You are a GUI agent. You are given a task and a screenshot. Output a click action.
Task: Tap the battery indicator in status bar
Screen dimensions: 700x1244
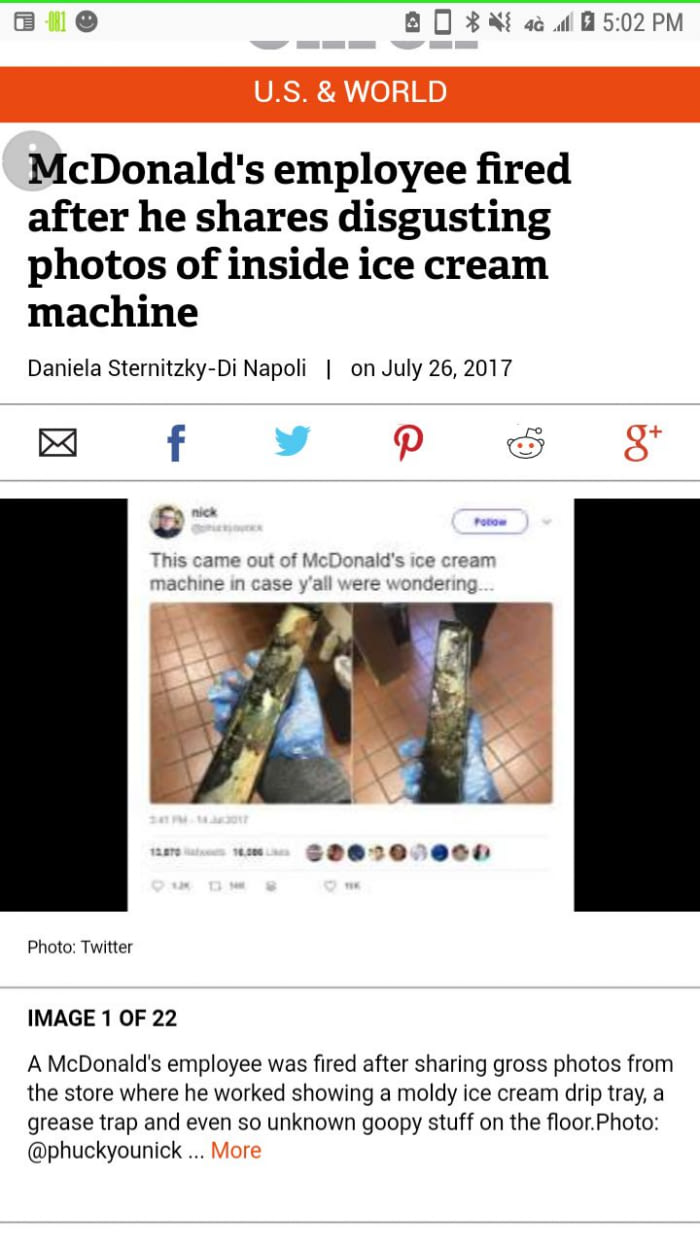587,21
